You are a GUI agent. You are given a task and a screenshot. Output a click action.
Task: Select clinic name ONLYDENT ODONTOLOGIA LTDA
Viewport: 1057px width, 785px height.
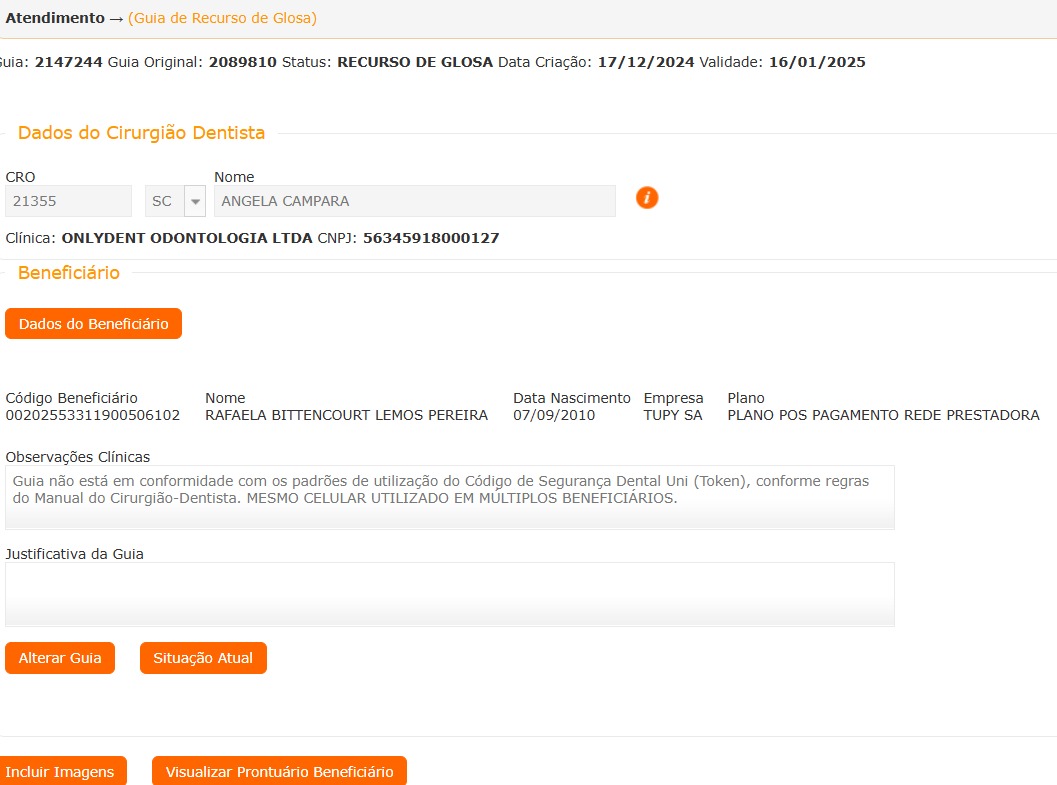[x=187, y=238]
